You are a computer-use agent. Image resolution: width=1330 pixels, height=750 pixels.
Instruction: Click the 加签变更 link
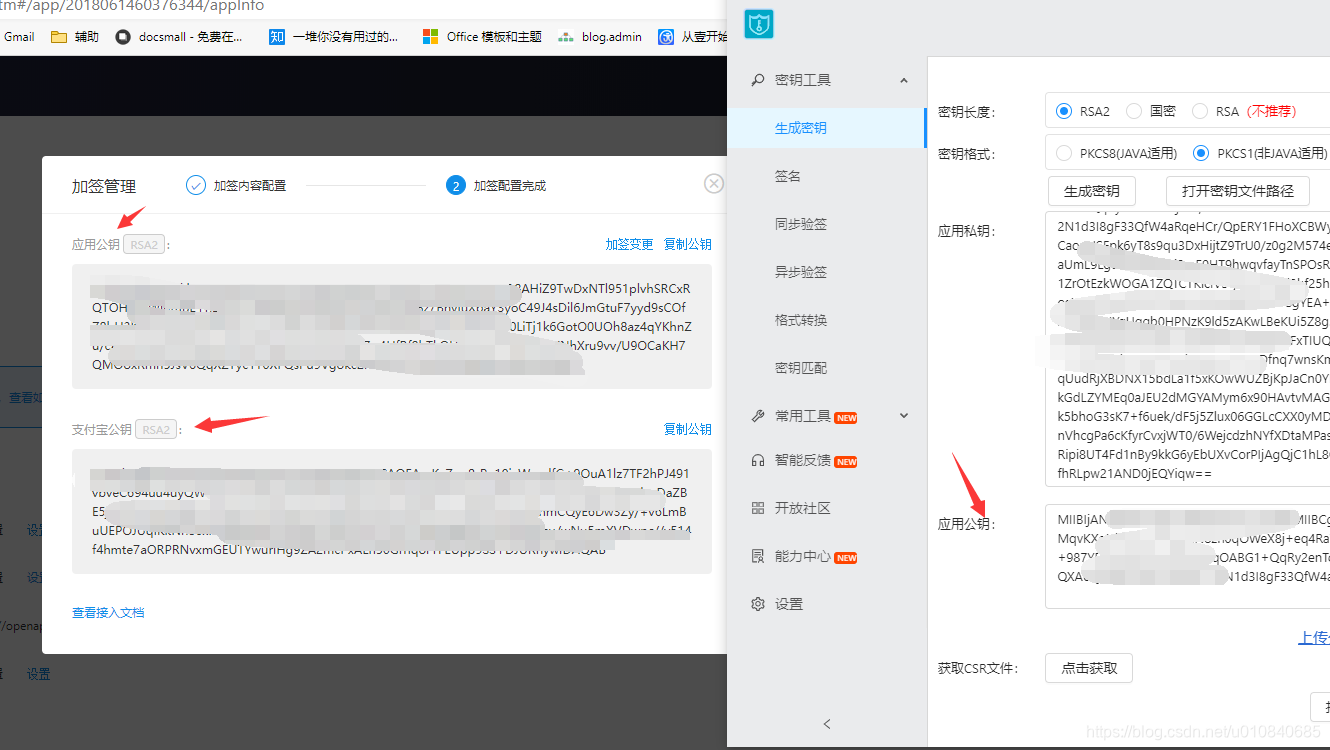629,244
